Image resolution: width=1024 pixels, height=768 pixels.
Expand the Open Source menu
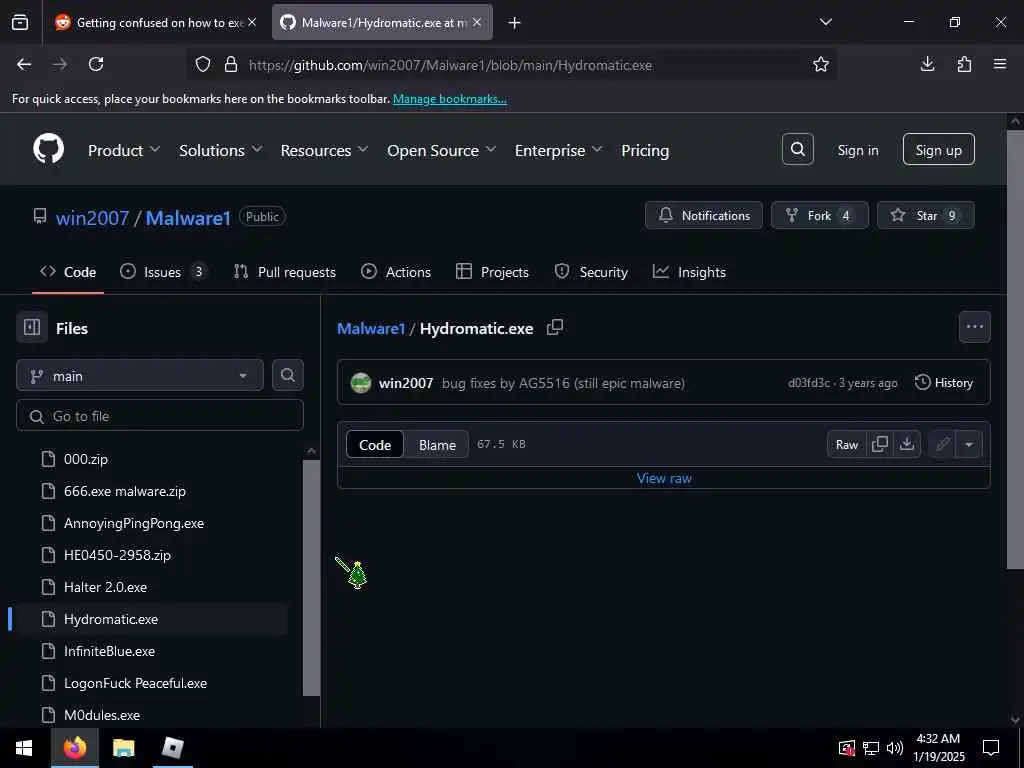(x=441, y=150)
